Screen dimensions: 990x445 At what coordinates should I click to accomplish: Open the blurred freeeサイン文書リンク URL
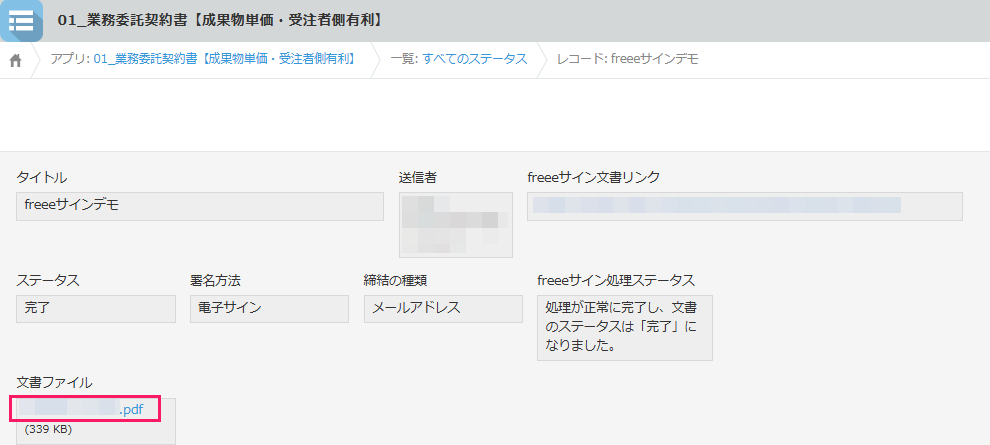pos(716,206)
